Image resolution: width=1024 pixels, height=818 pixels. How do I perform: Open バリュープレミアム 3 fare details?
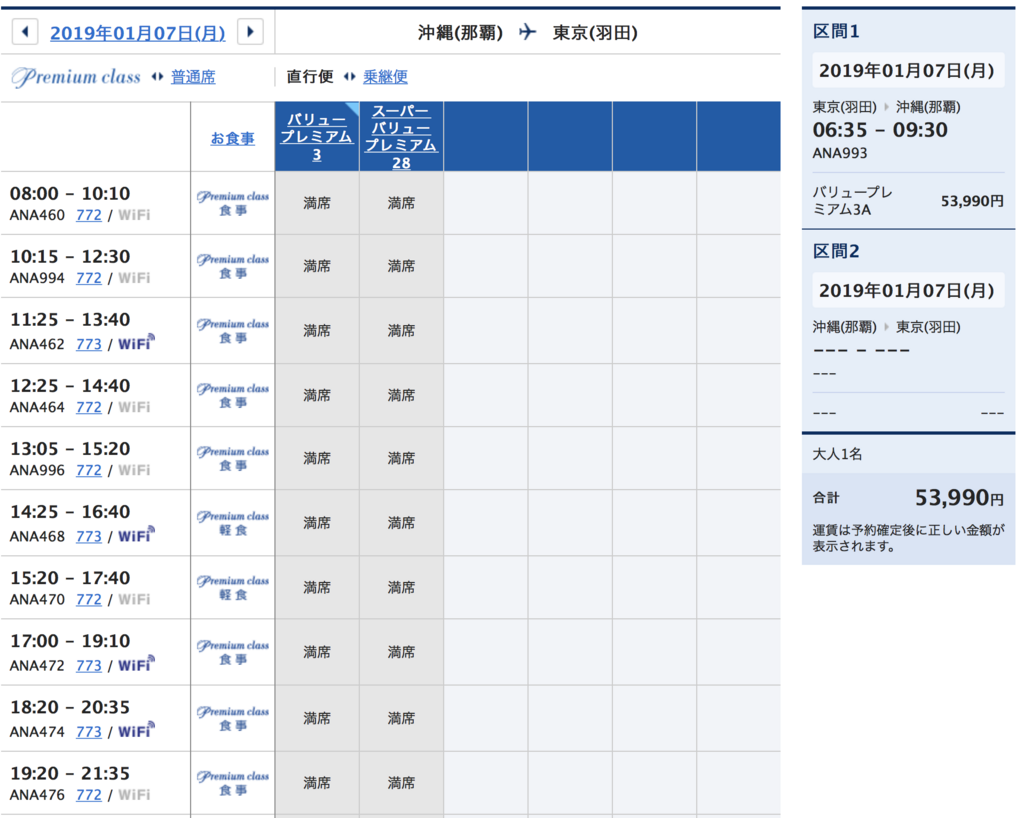[x=317, y=137]
